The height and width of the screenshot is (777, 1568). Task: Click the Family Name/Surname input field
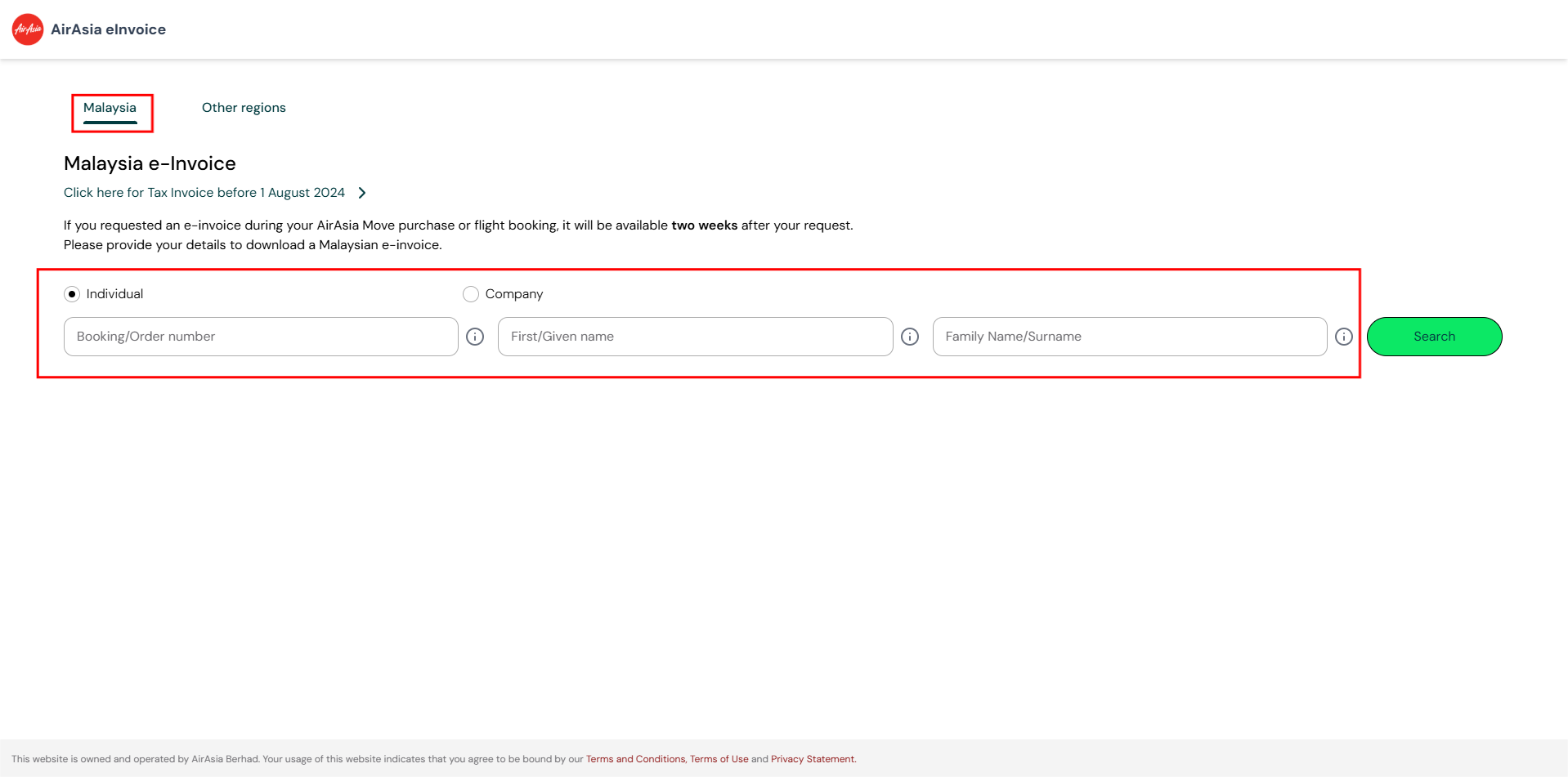pyautogui.click(x=1129, y=337)
